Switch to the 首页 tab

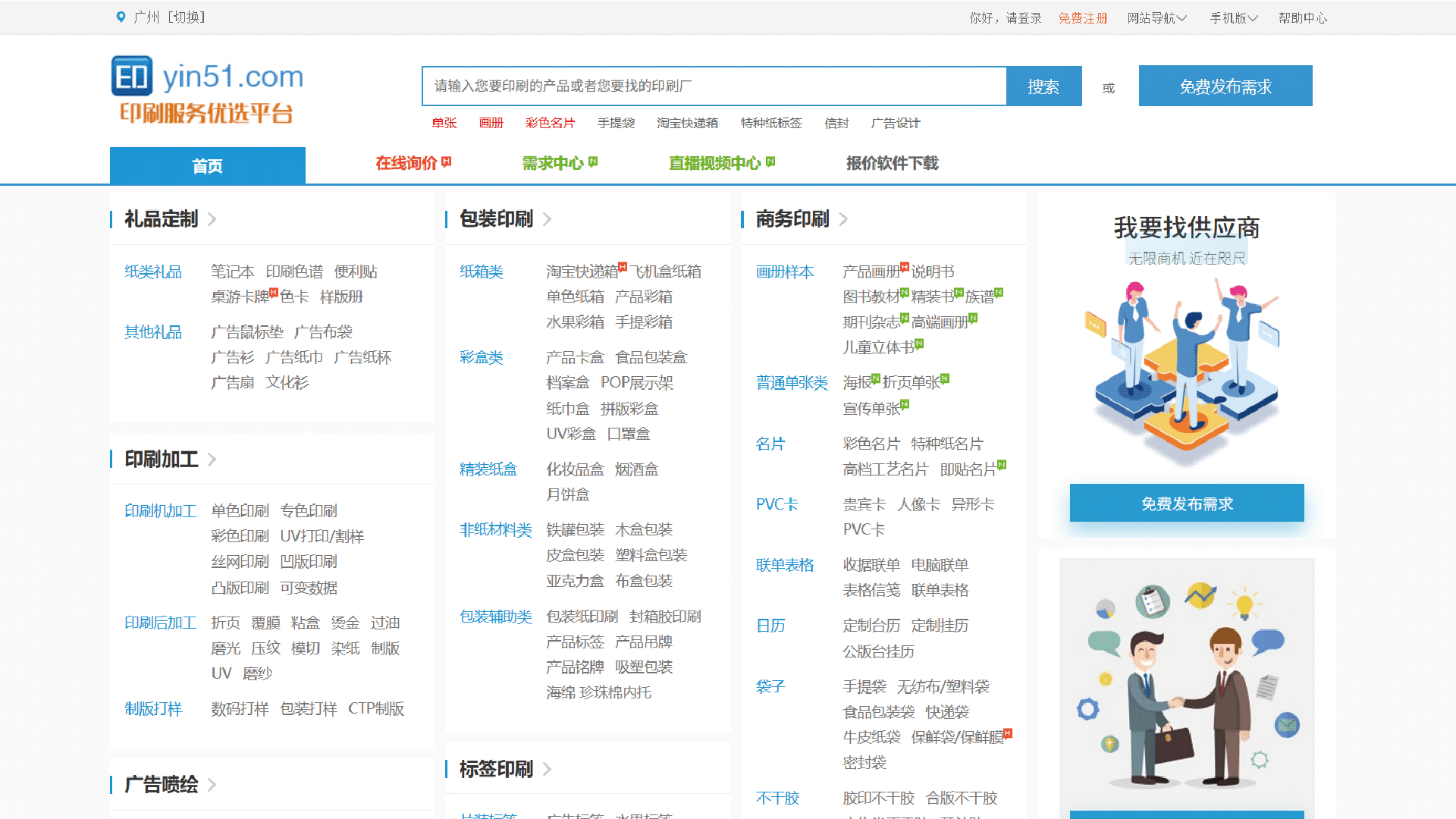pos(207,165)
